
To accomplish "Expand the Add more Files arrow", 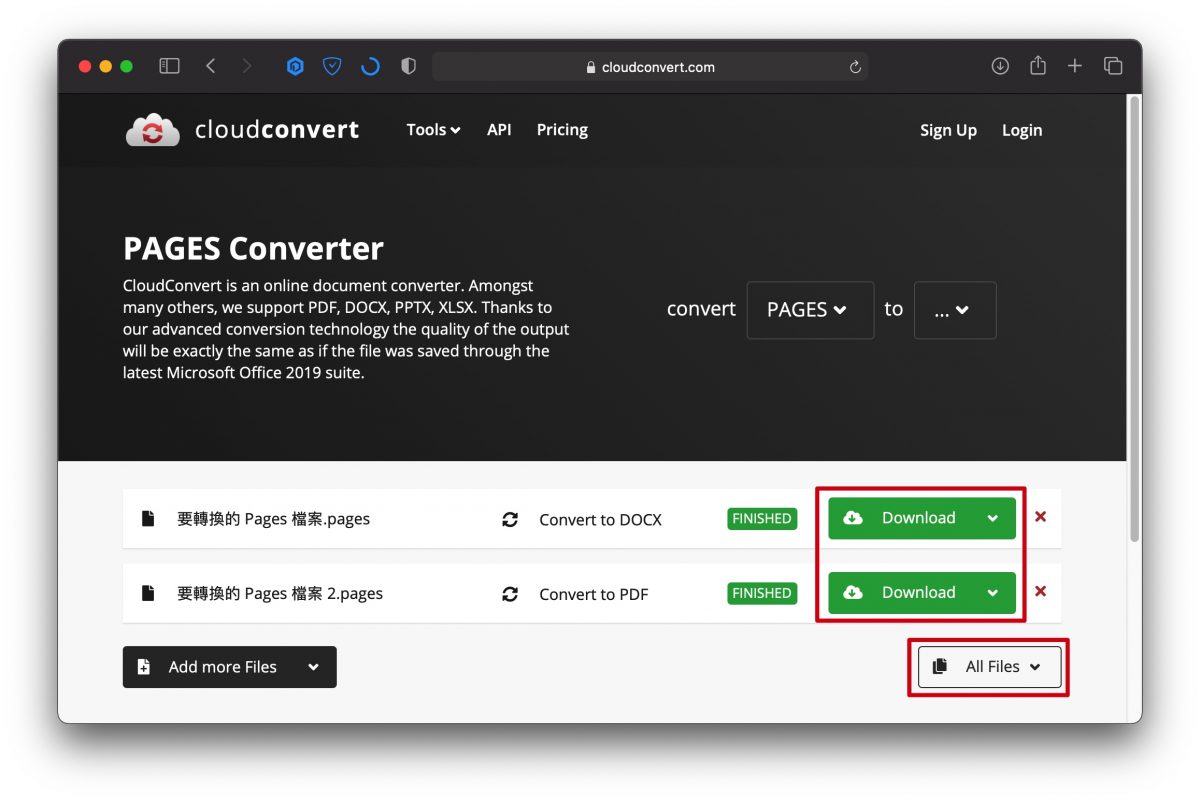I will tap(313, 667).
